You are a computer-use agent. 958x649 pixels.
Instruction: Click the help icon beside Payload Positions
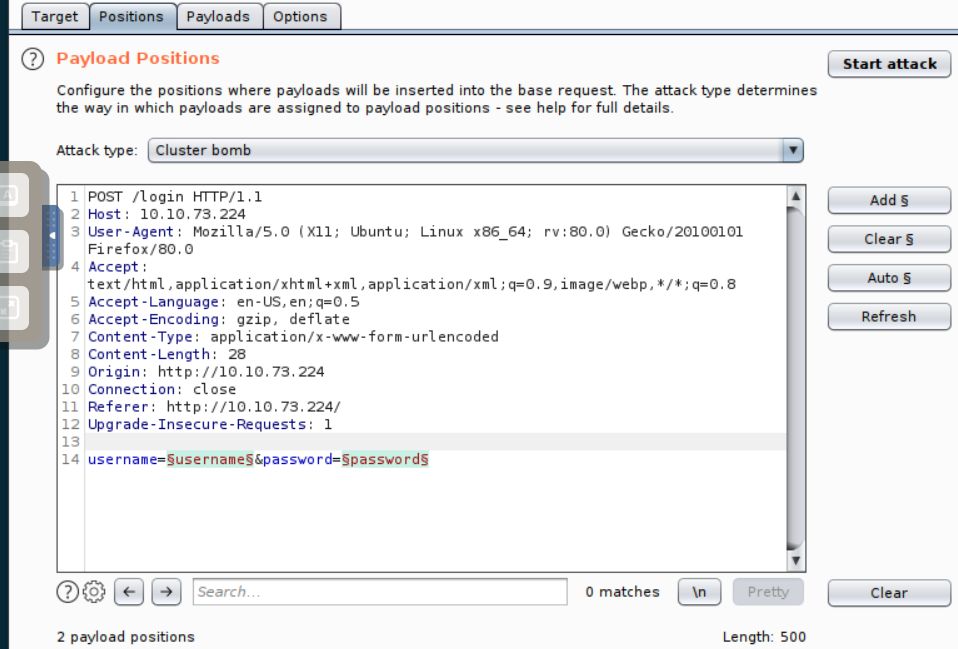tap(34, 59)
